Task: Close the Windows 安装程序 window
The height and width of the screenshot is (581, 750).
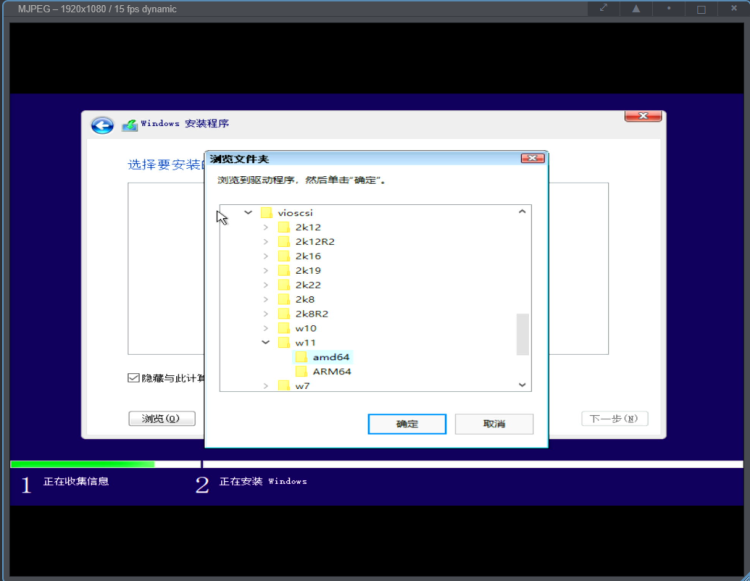Action: pos(643,116)
